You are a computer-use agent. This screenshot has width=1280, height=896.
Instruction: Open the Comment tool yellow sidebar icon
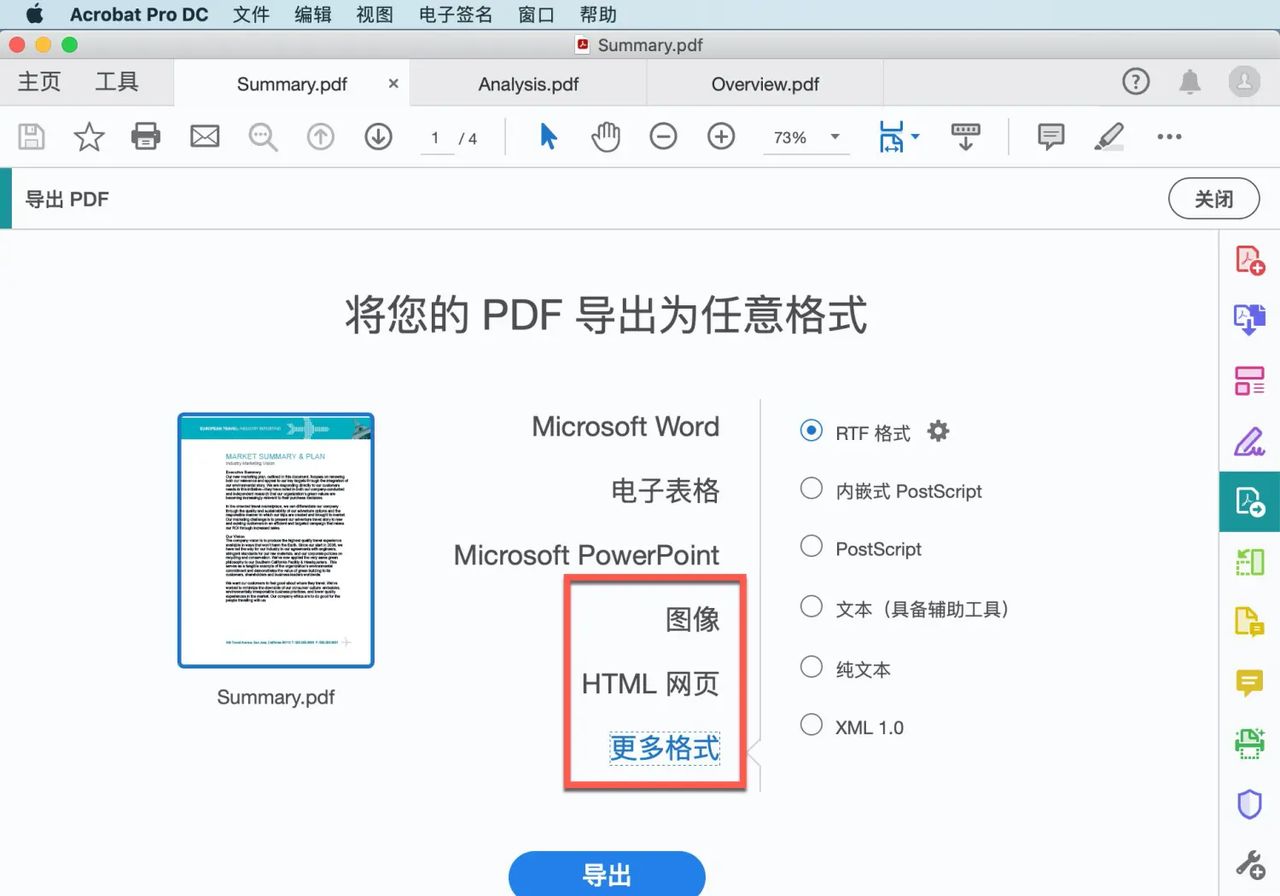coord(1250,683)
